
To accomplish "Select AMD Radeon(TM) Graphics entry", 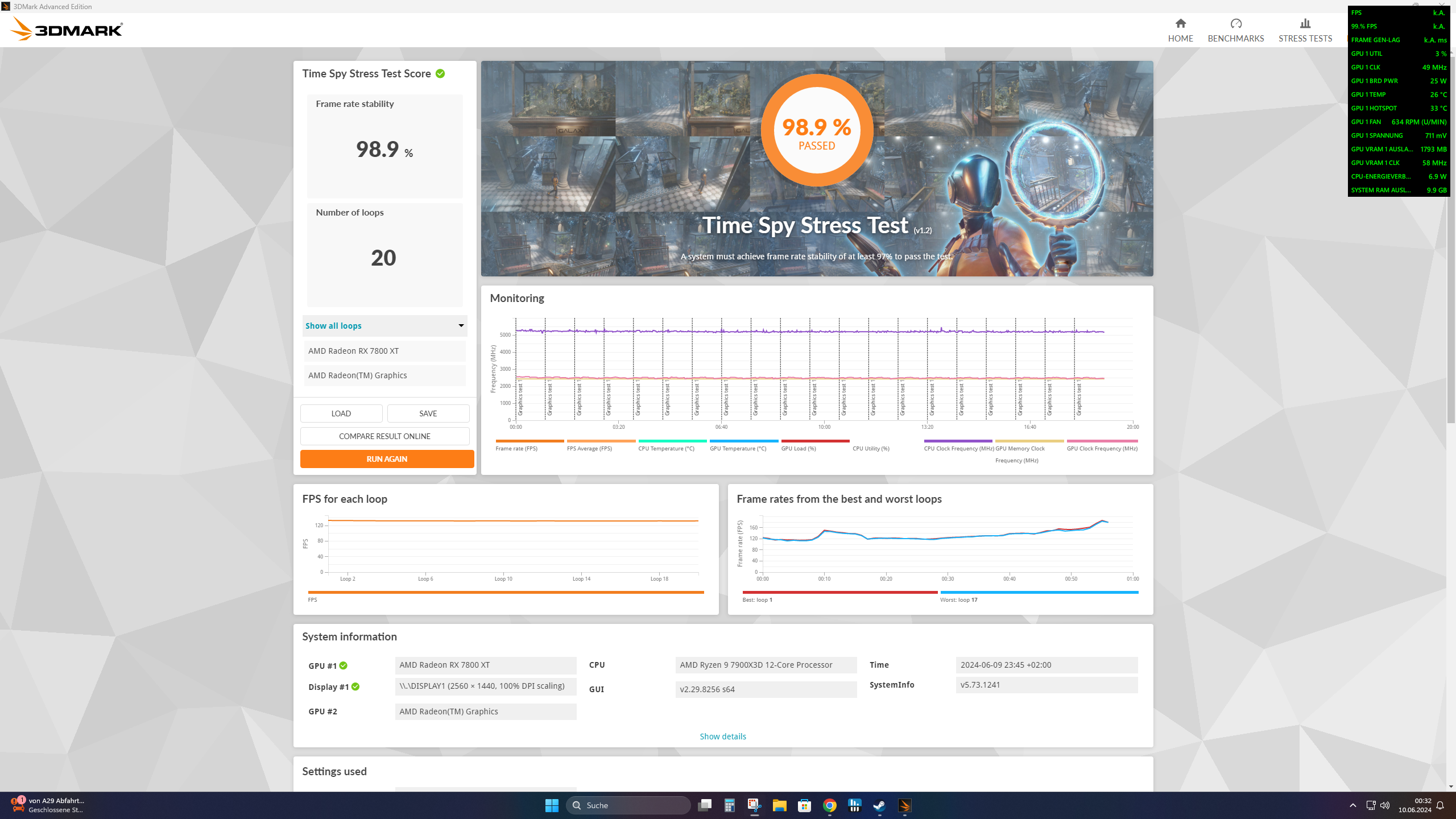I will tap(384, 375).
